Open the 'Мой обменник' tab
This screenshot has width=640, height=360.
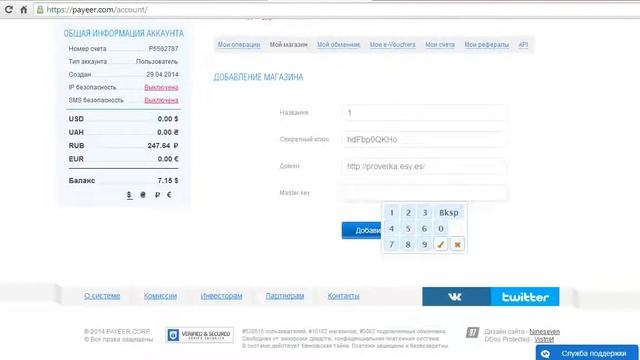pyautogui.click(x=338, y=44)
